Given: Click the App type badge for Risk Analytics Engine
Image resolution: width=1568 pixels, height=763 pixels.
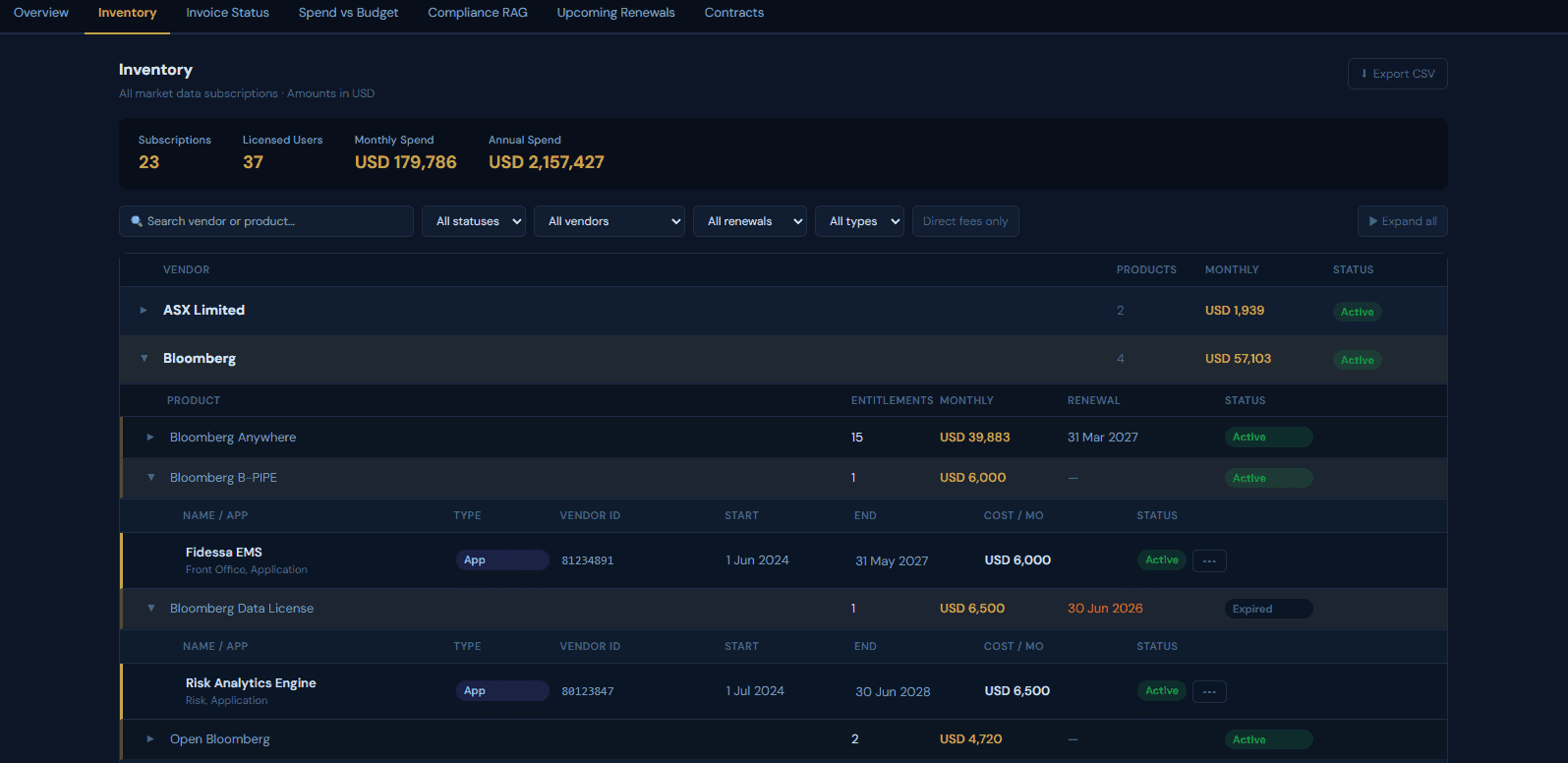Looking at the screenshot, I should [x=502, y=690].
